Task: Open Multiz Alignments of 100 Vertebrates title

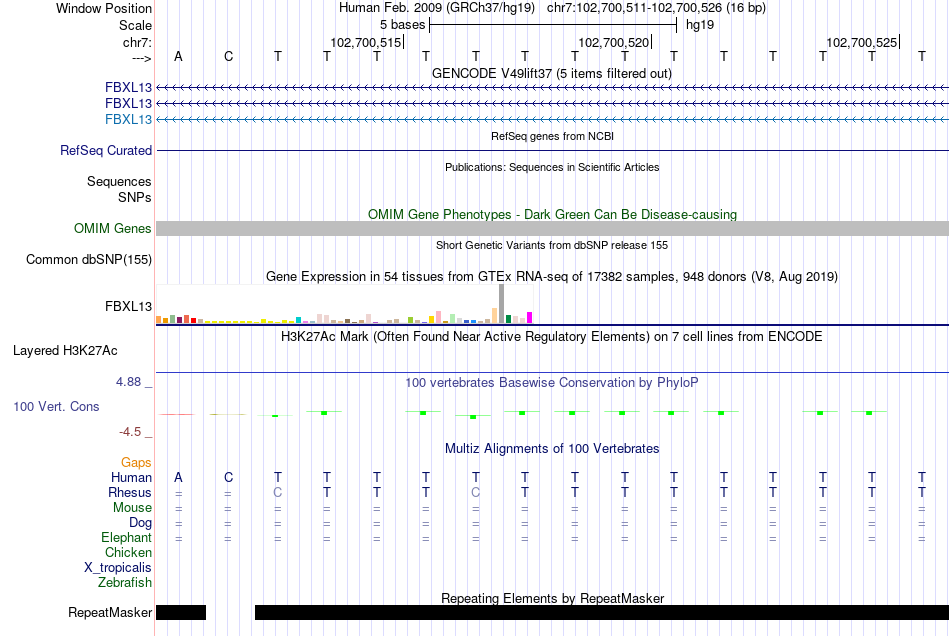Action: coord(552,449)
